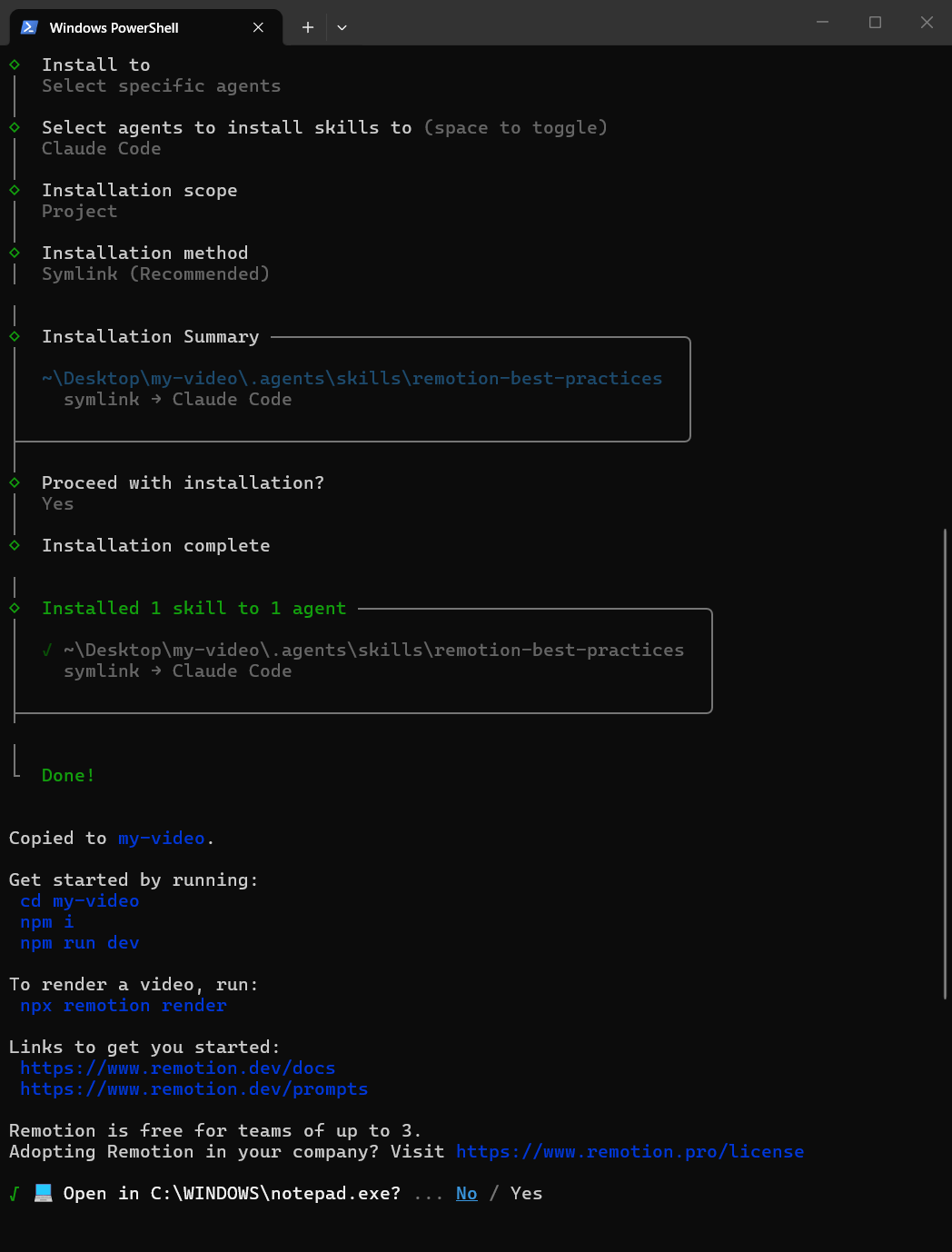Click the laptop emoji in the notepad prompt

pos(43,1193)
